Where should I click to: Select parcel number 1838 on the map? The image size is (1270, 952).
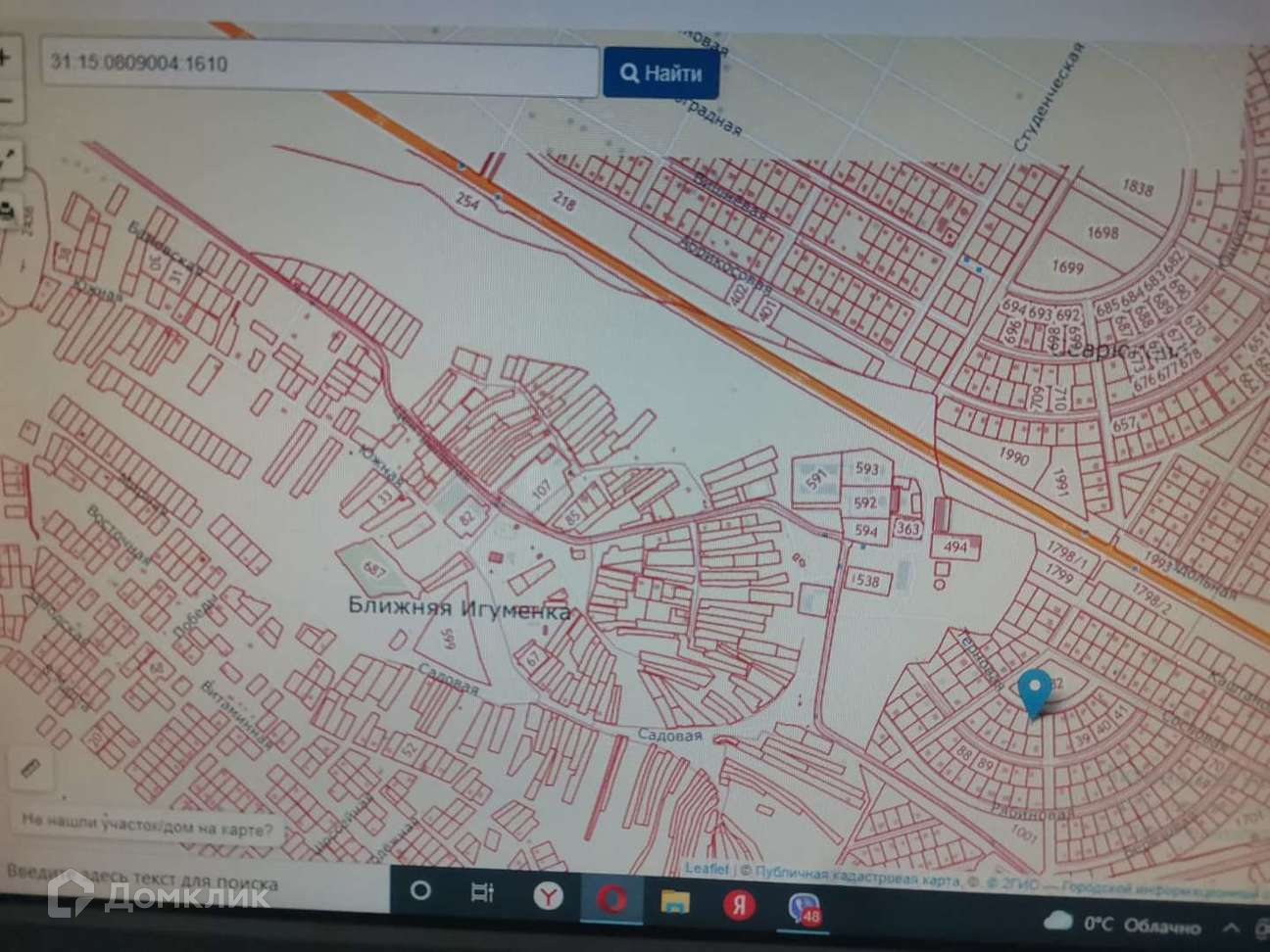[x=1137, y=187]
